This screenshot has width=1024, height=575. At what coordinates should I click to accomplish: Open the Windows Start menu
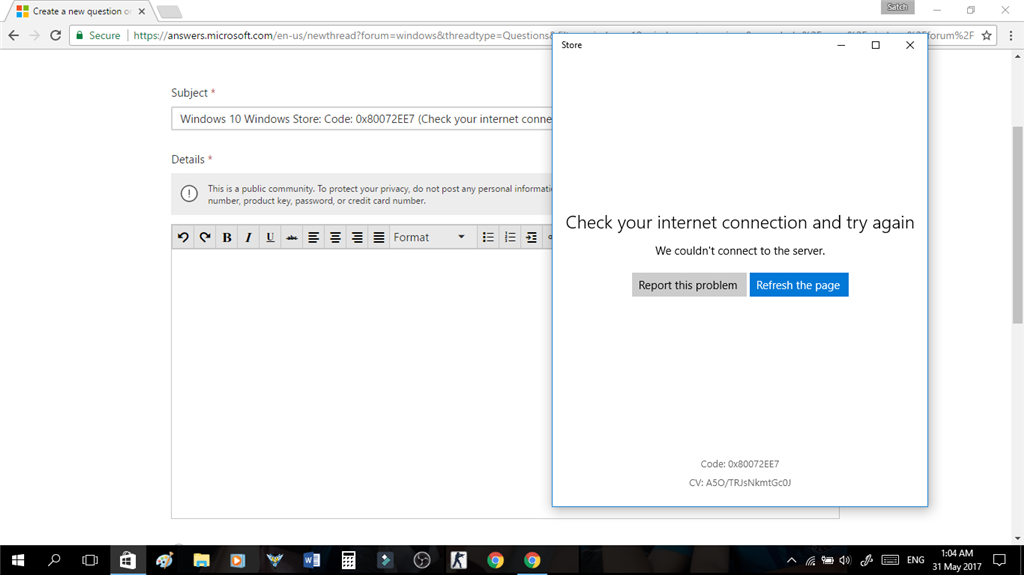(x=18, y=560)
